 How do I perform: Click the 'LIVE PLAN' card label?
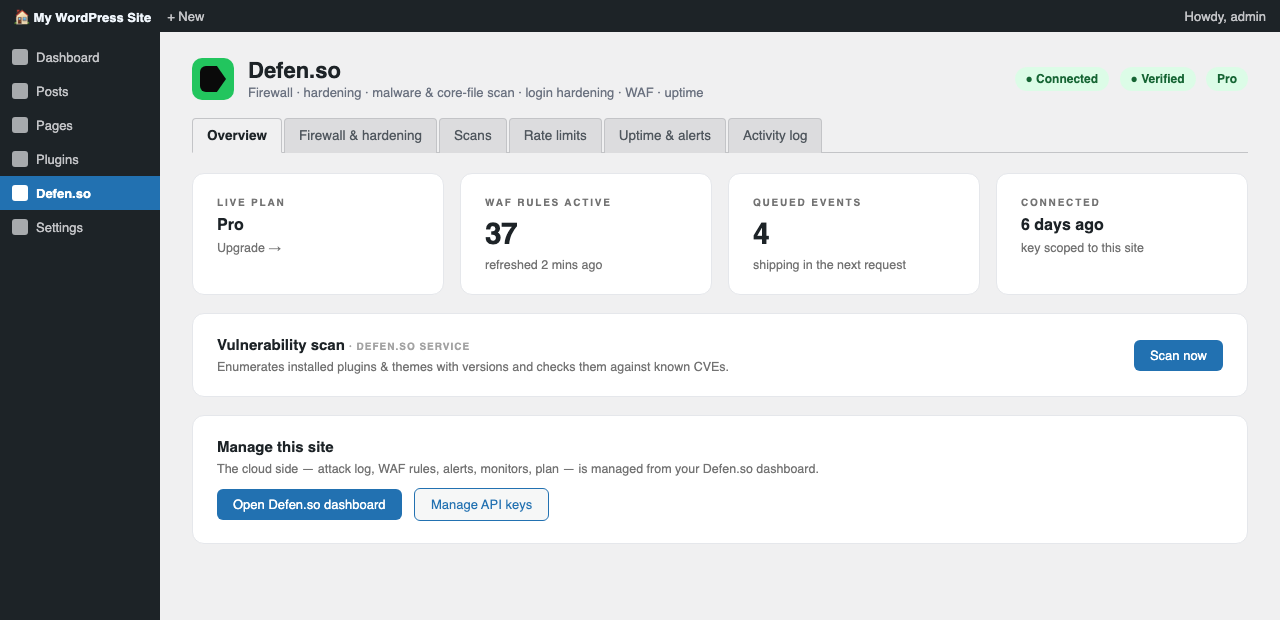[x=251, y=202]
